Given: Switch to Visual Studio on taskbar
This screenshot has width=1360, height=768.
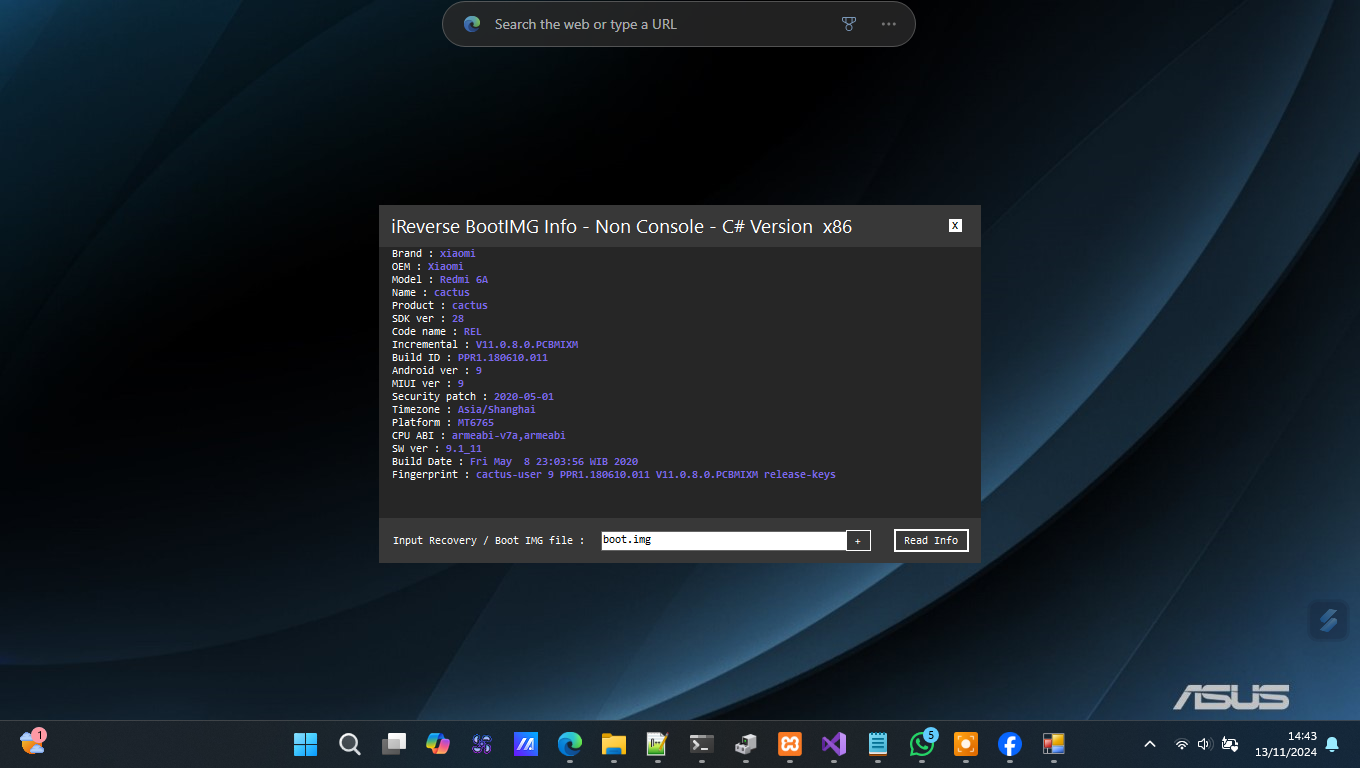Looking at the screenshot, I should point(833,744).
